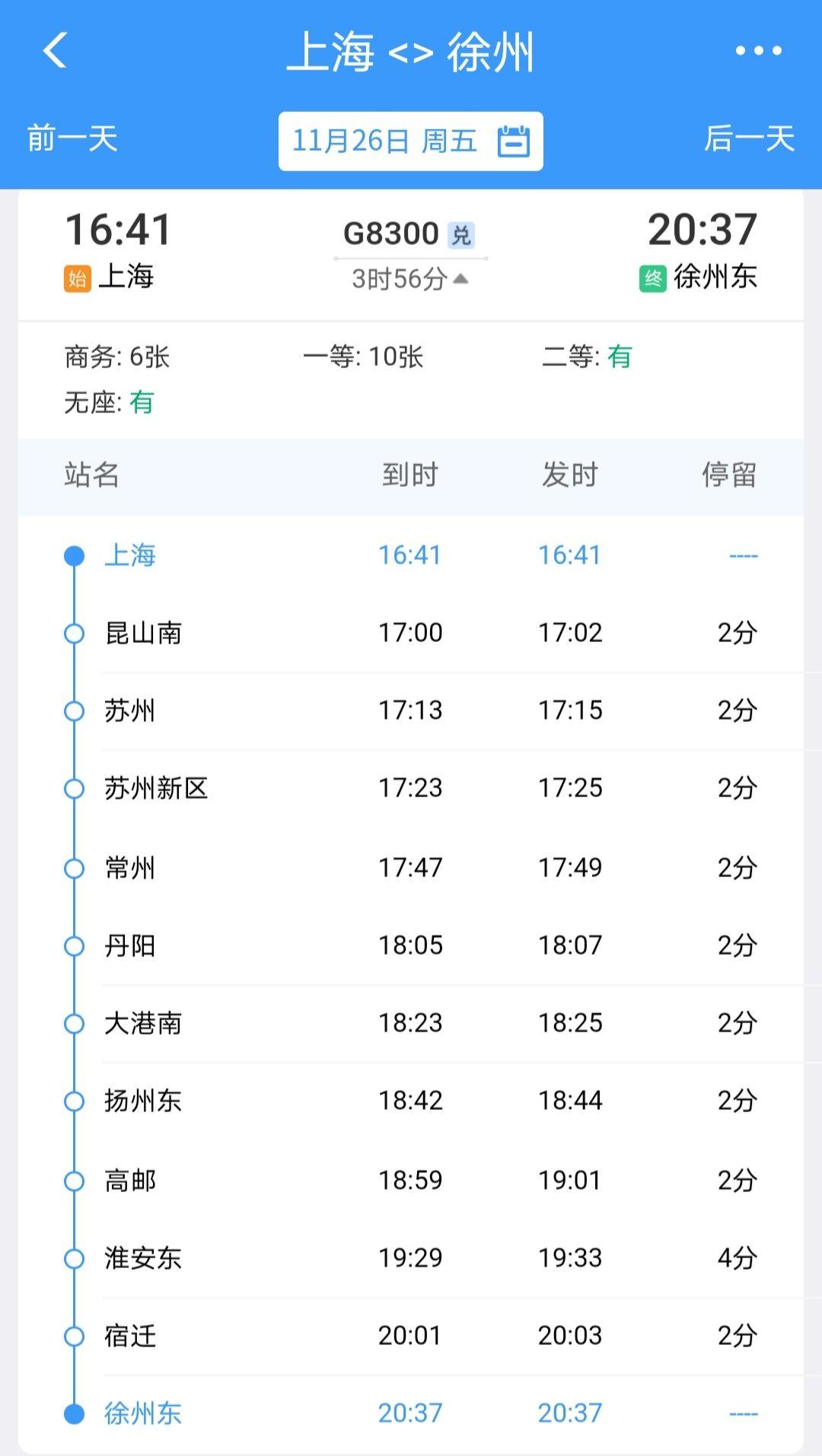Open the 11月26日 周五 date selector

coord(385,141)
